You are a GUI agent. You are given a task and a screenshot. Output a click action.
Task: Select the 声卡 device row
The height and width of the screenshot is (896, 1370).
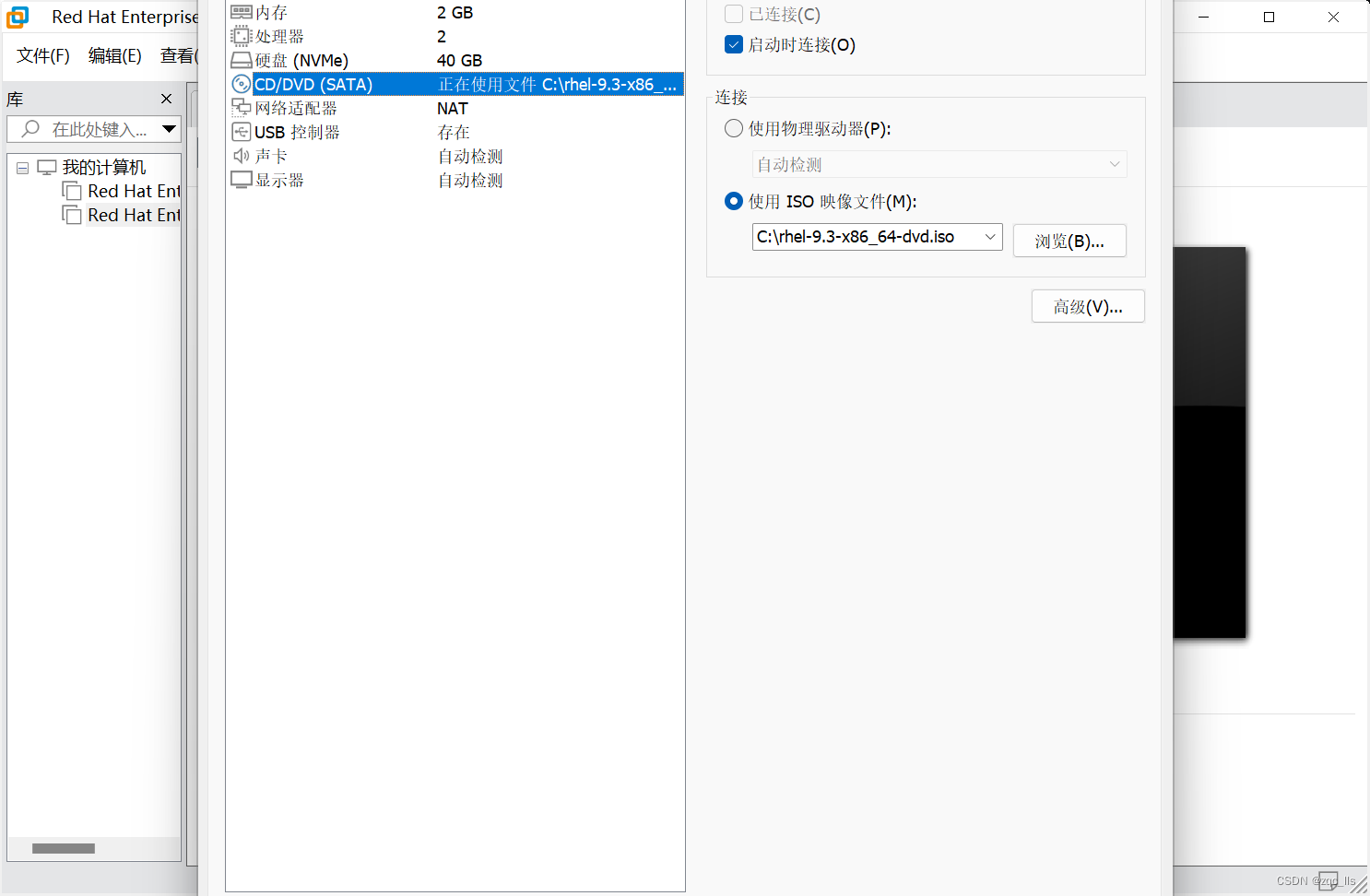pyautogui.click(x=455, y=156)
